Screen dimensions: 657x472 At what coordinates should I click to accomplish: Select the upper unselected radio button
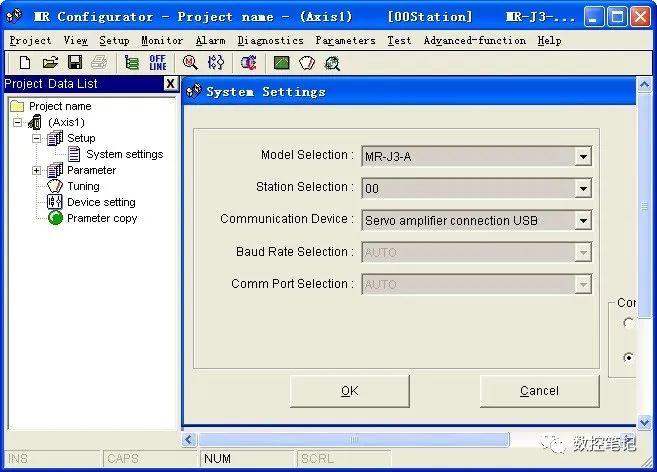pyautogui.click(x=628, y=323)
